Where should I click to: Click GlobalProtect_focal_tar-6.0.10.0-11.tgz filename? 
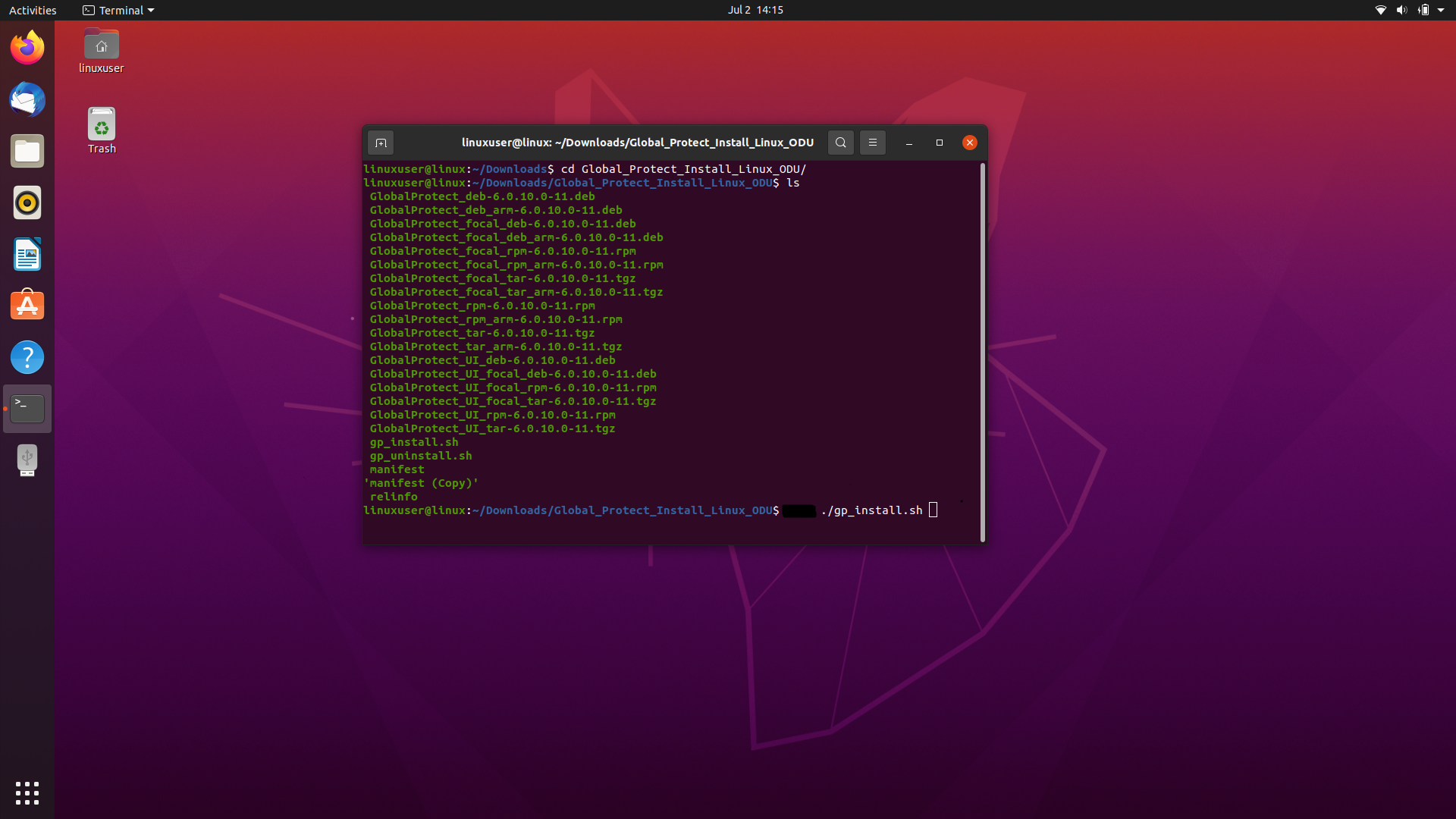coord(503,278)
